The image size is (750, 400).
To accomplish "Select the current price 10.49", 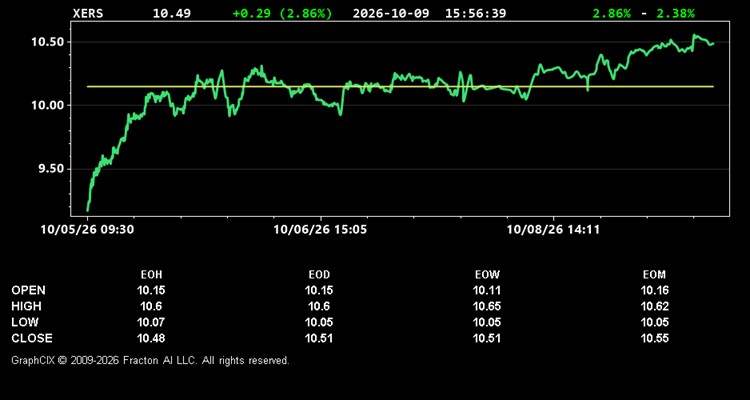I will click(171, 13).
